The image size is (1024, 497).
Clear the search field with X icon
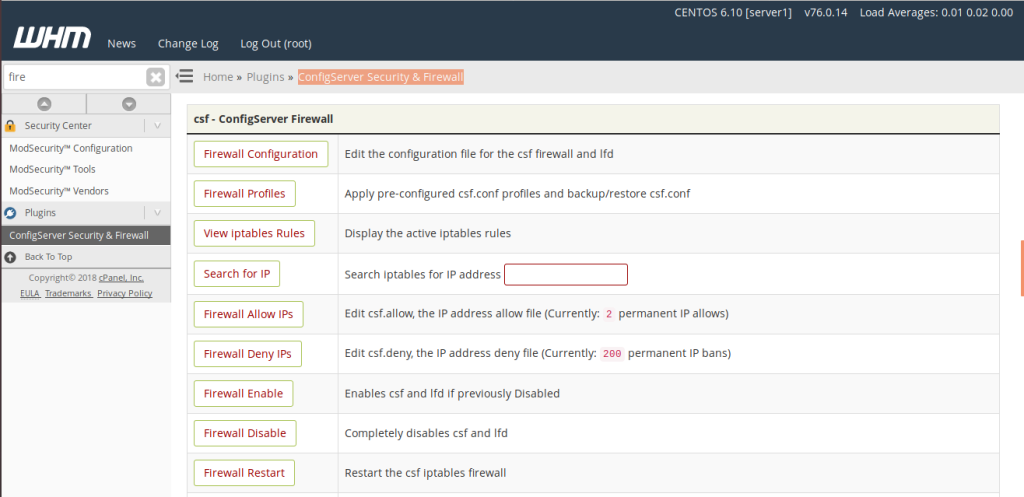click(155, 77)
